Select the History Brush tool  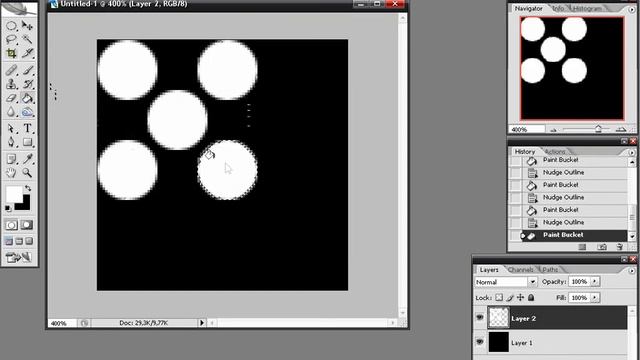(x=27, y=84)
